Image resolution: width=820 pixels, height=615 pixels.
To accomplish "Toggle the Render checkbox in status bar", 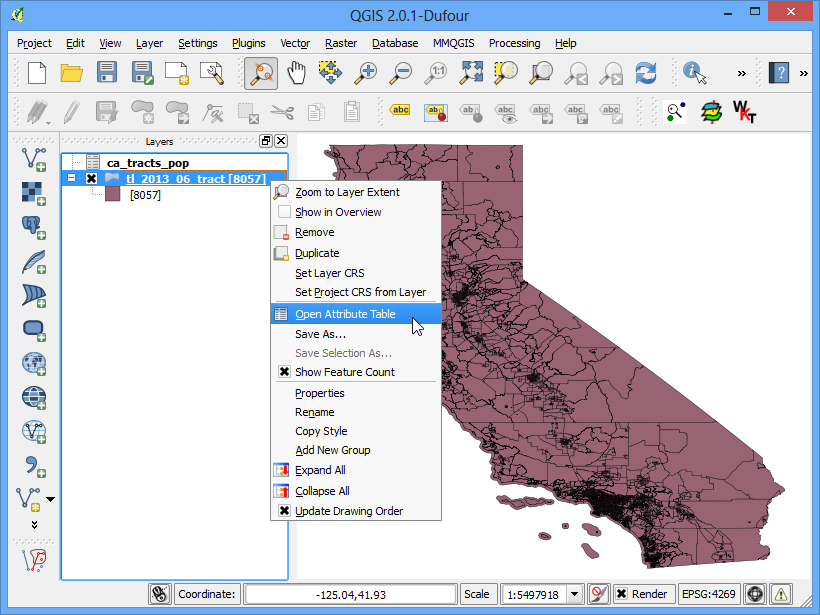I will click(621, 594).
